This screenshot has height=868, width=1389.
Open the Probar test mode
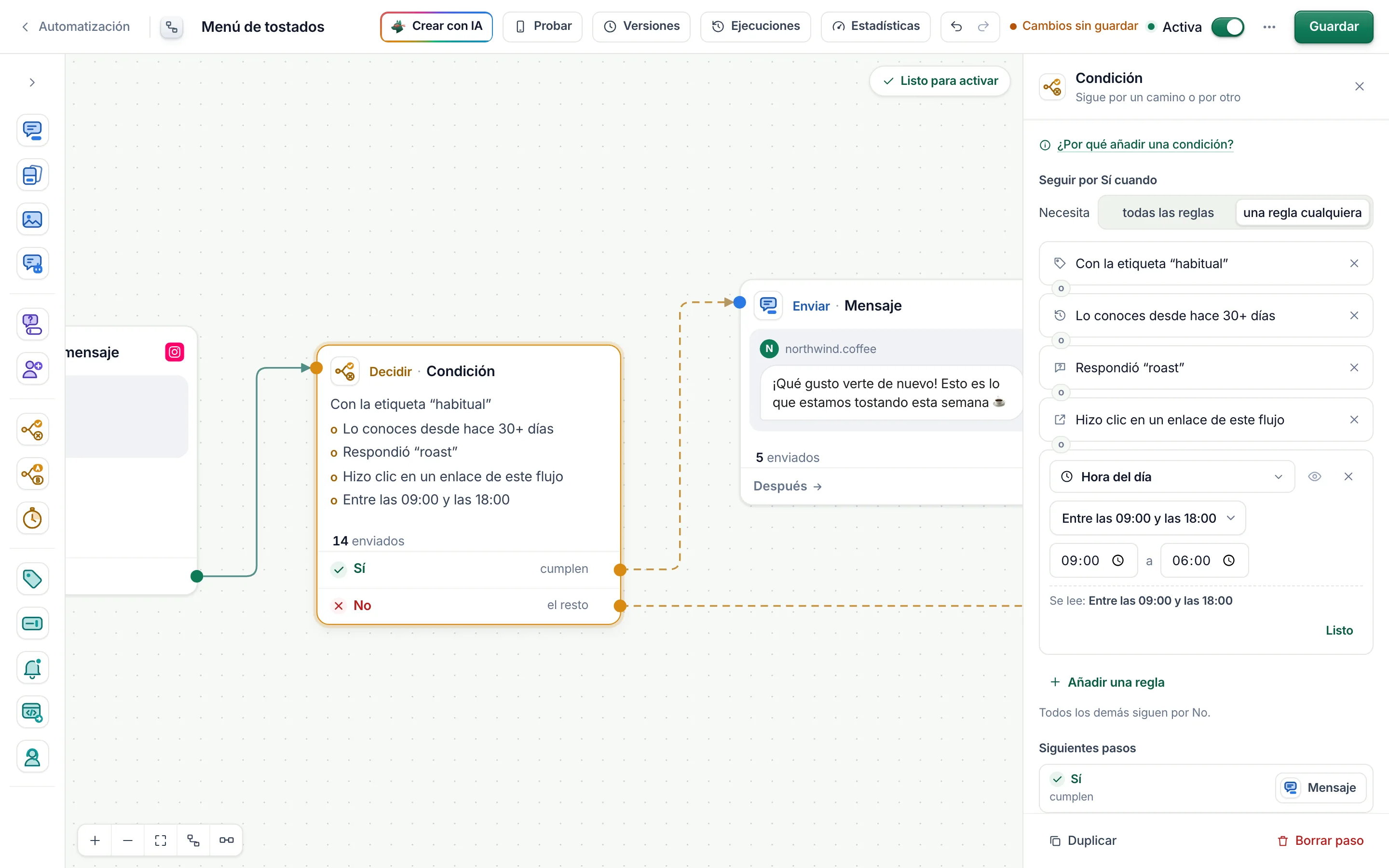(543, 27)
